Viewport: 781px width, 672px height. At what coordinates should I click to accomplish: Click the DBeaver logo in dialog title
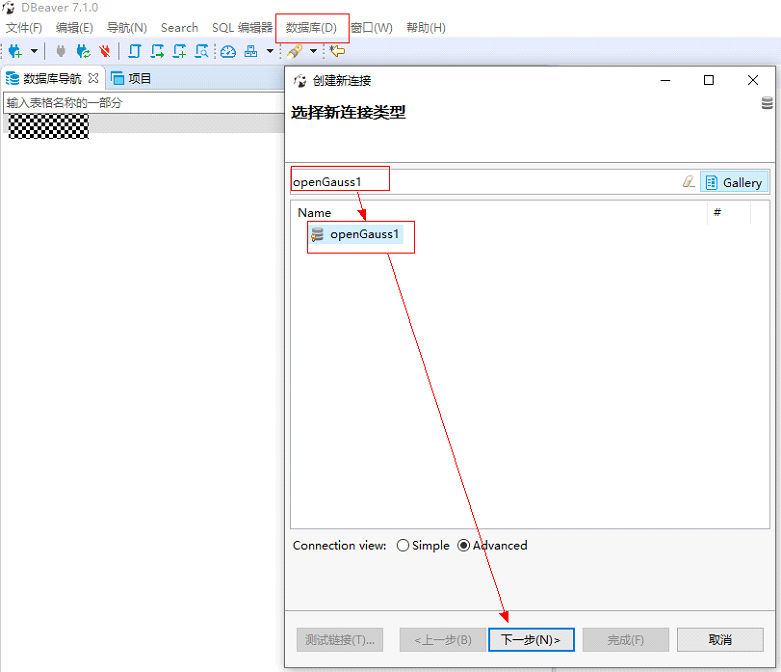point(300,81)
